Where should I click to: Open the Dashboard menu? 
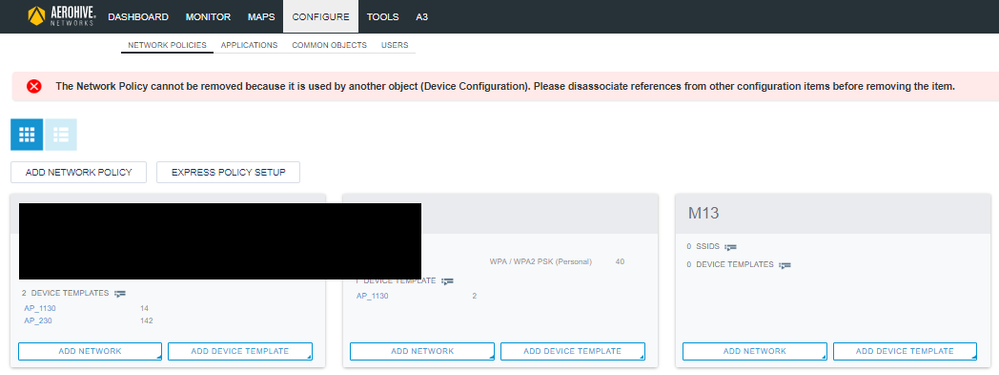click(138, 17)
